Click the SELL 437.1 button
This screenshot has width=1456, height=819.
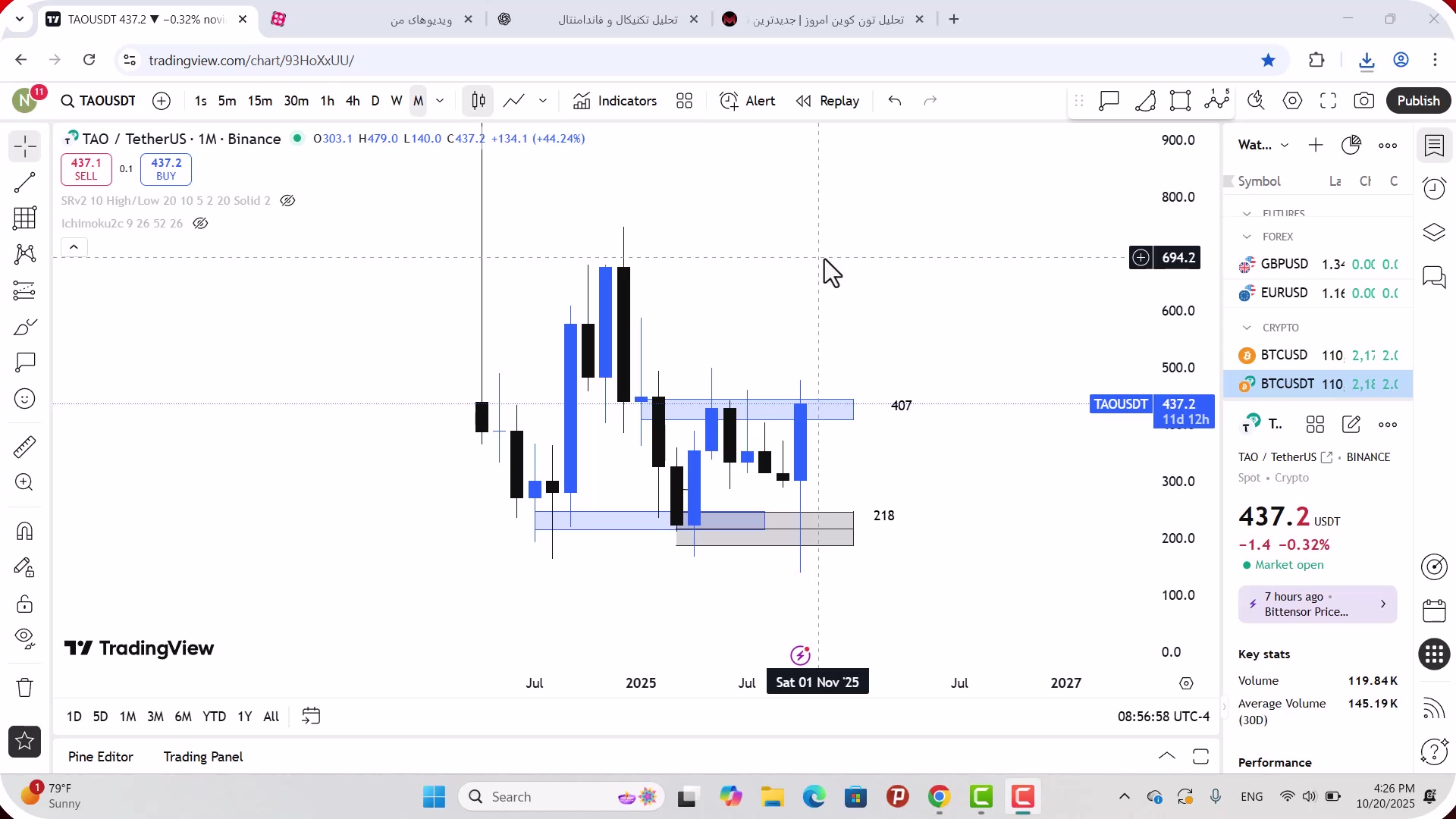(x=86, y=169)
